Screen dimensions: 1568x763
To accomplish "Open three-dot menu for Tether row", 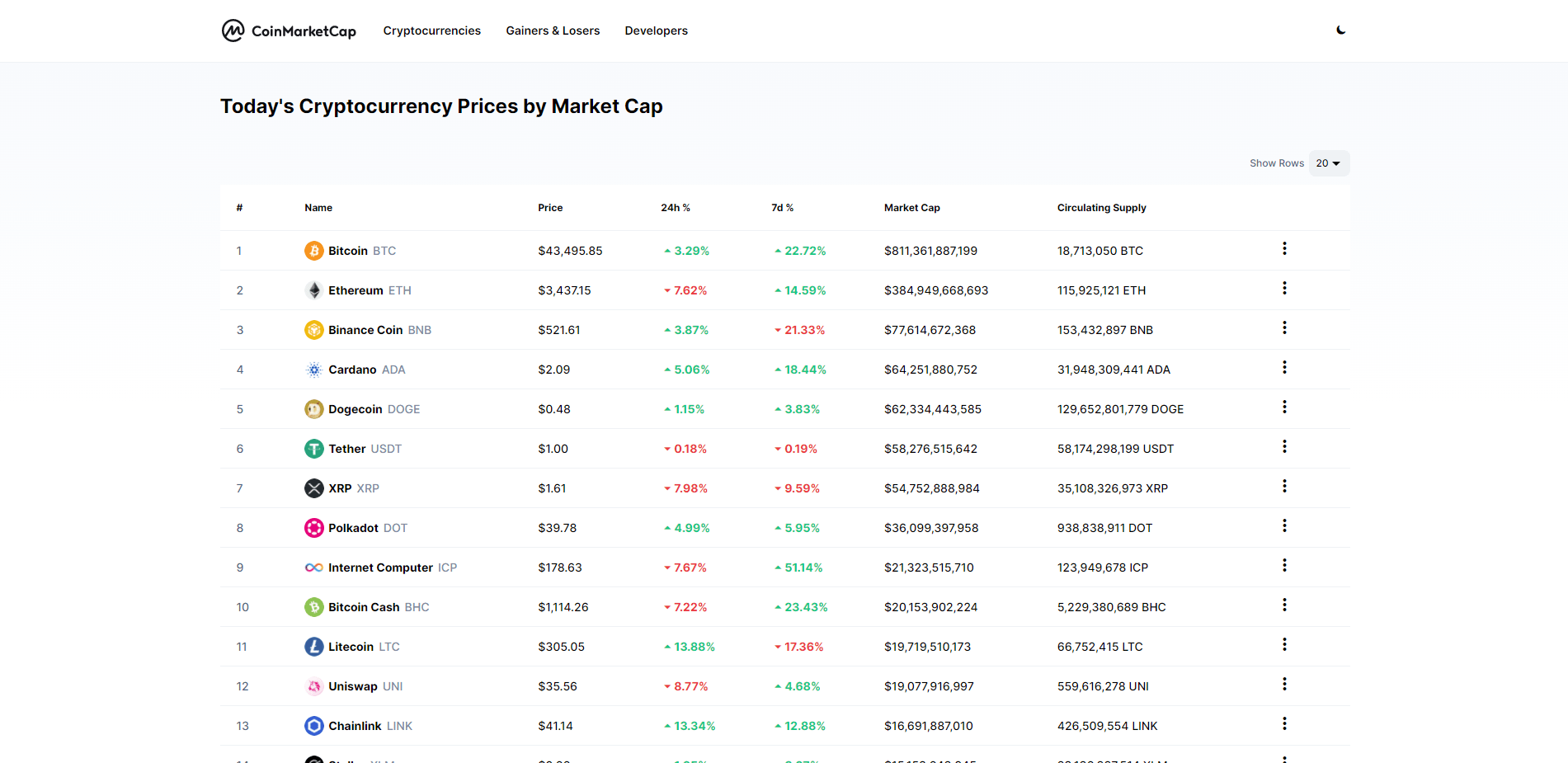I will click(x=1284, y=446).
